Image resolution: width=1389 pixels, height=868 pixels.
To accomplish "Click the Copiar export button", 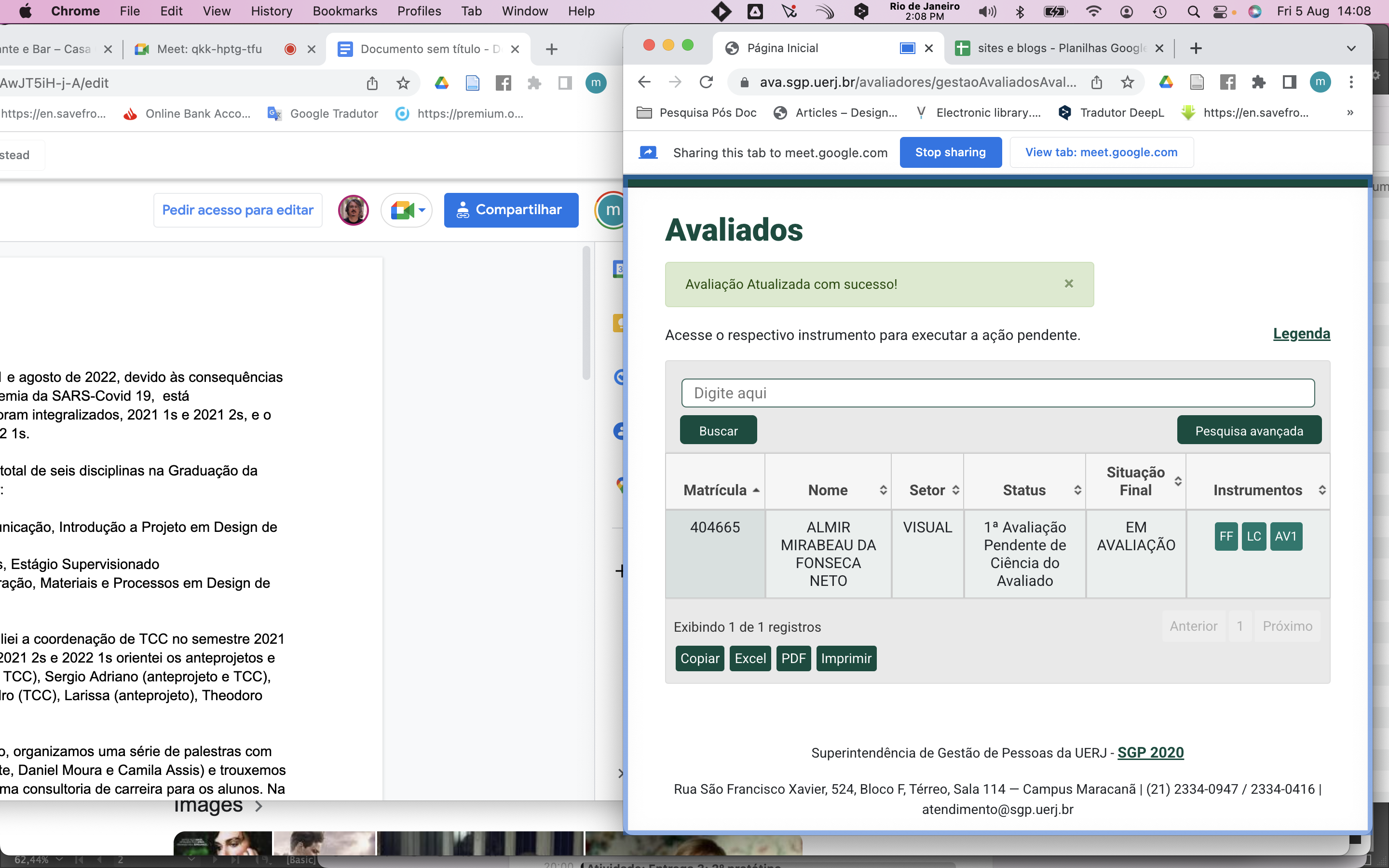I will pos(700,658).
